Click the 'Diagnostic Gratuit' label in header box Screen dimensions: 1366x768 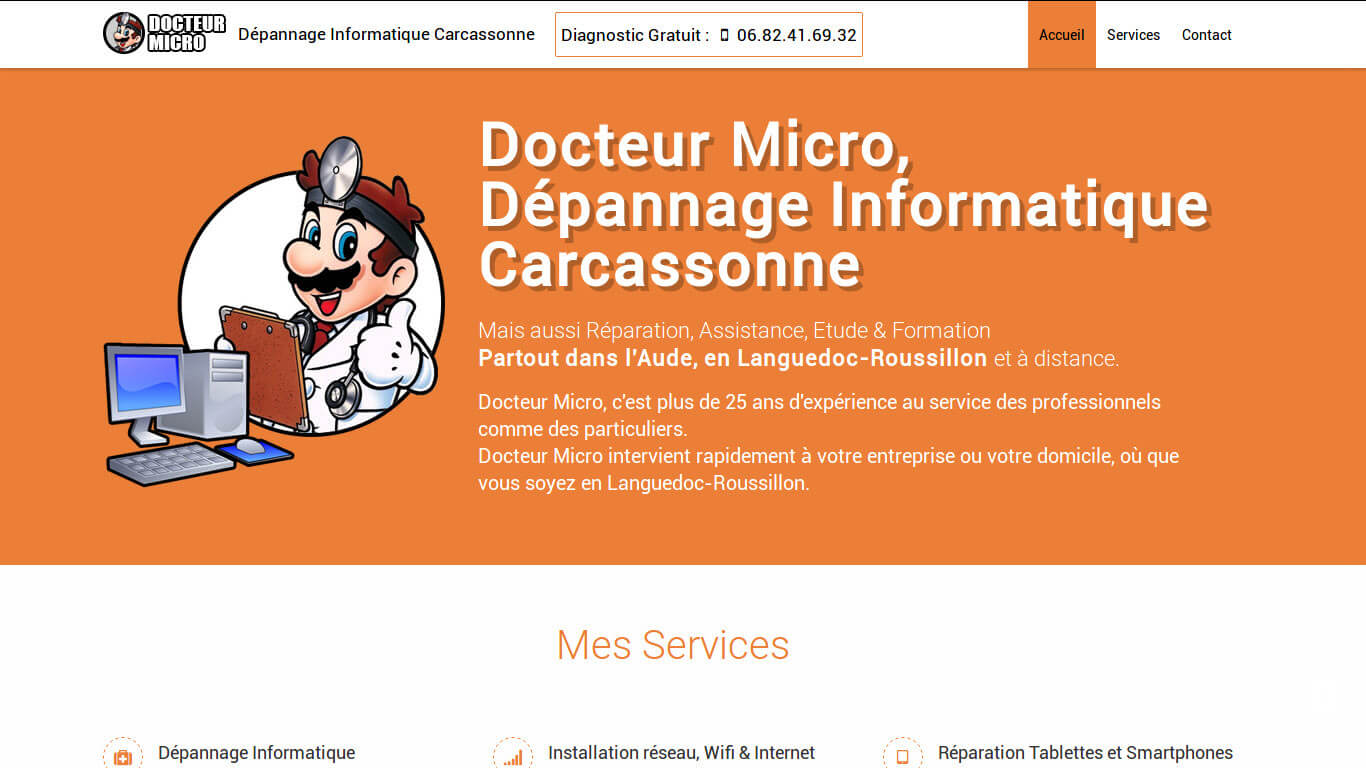coord(635,35)
